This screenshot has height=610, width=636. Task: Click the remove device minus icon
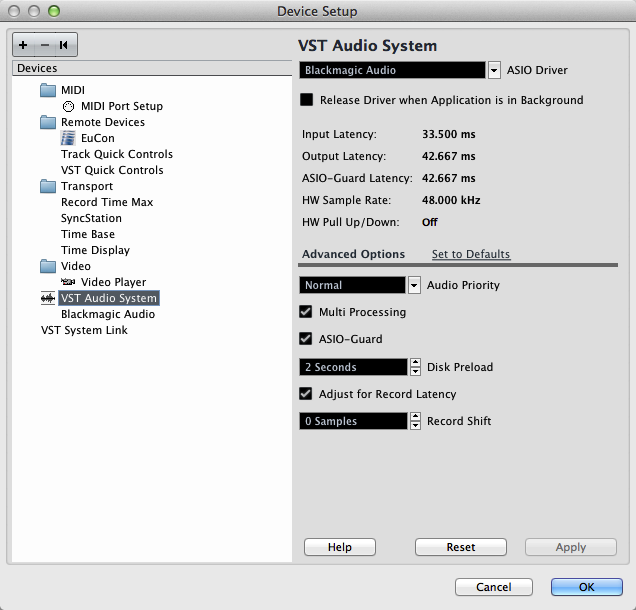point(44,45)
